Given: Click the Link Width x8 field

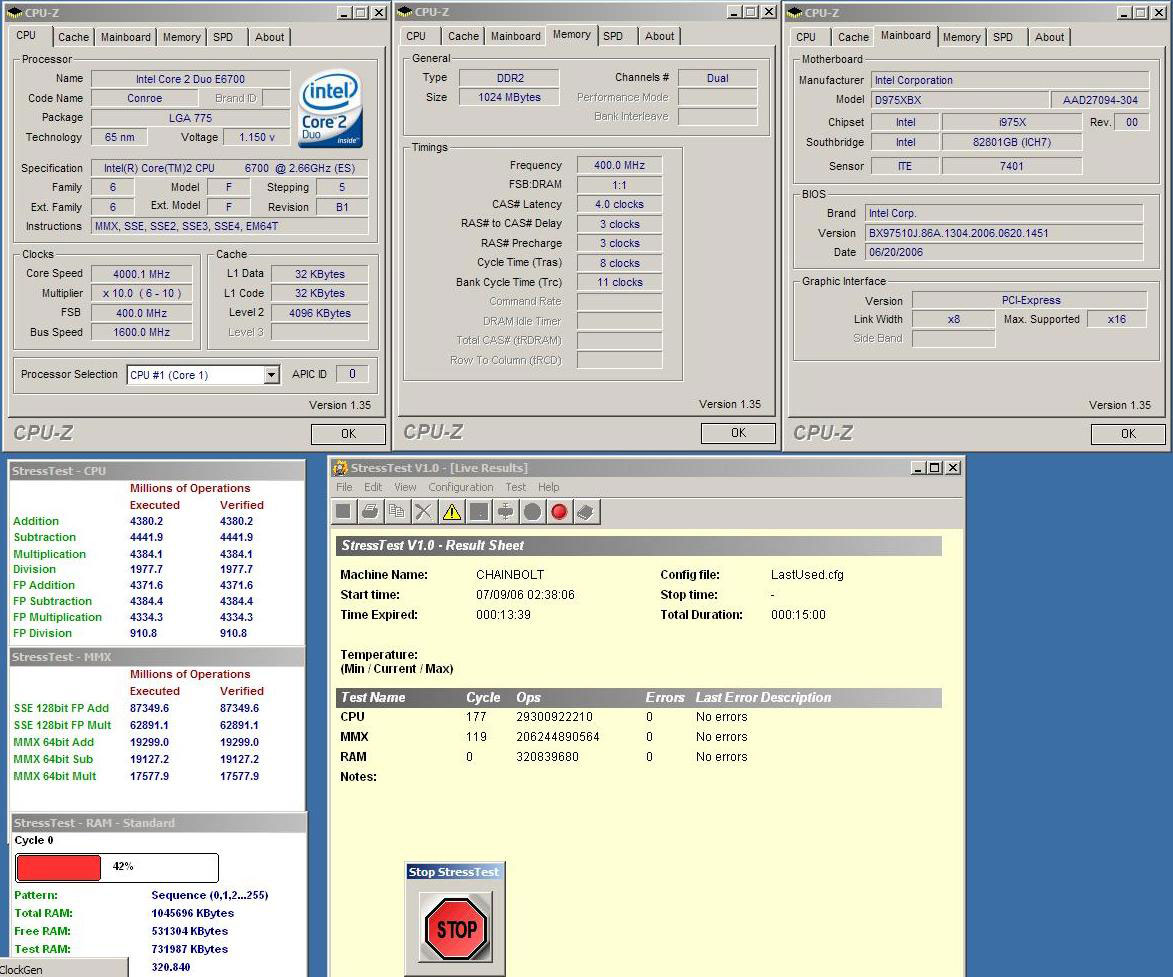Looking at the screenshot, I should 954,319.
